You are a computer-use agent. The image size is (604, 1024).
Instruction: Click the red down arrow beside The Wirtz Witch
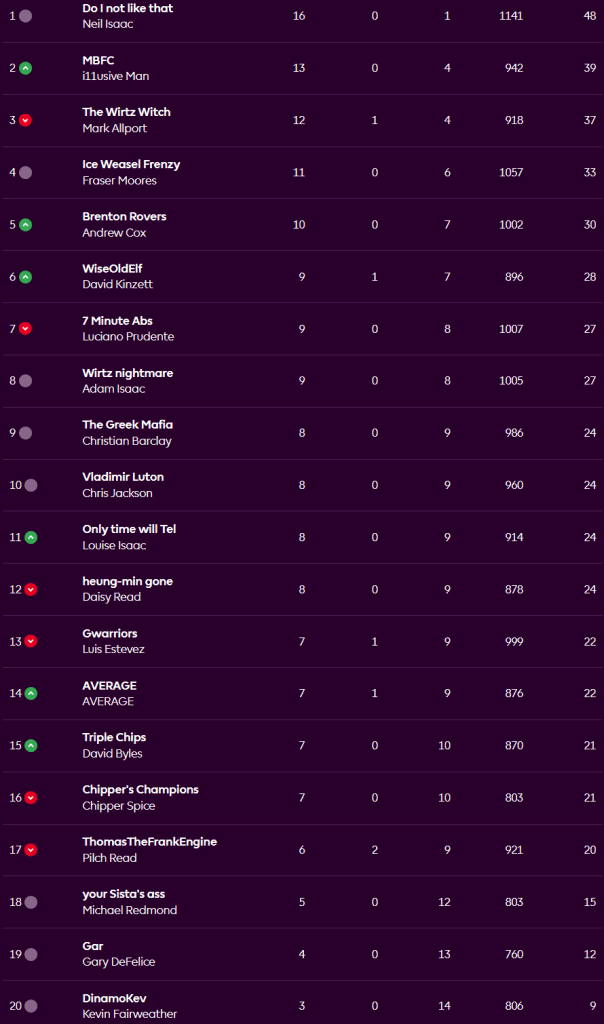click(x=26, y=120)
